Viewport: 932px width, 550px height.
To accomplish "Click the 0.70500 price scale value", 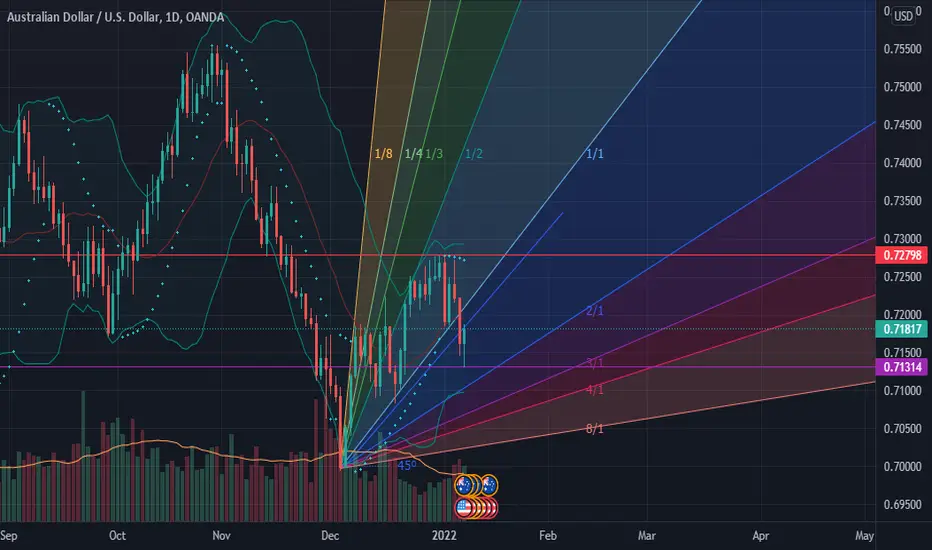I will click(902, 429).
